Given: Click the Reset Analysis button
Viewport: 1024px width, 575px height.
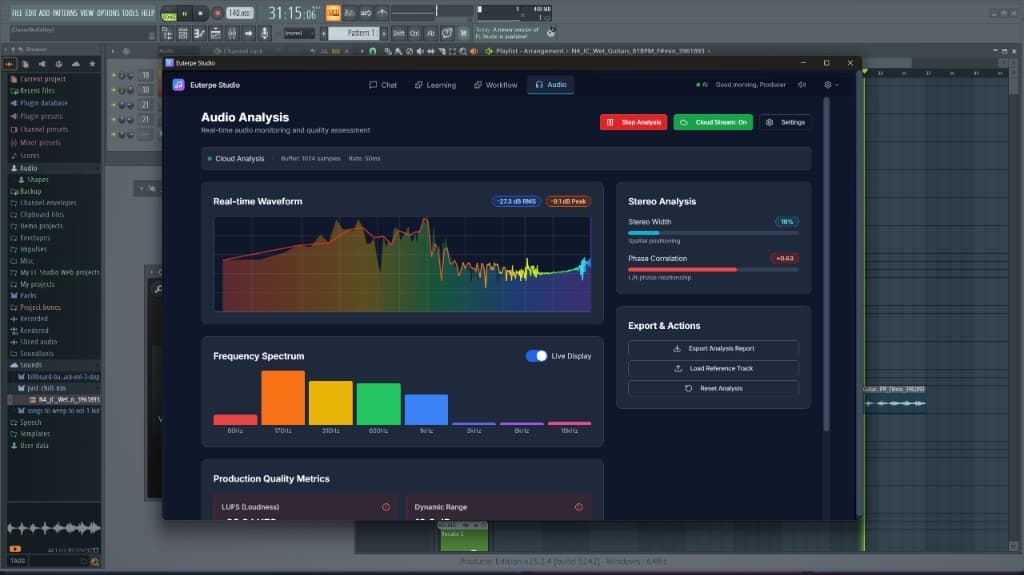Looking at the screenshot, I should point(713,389).
